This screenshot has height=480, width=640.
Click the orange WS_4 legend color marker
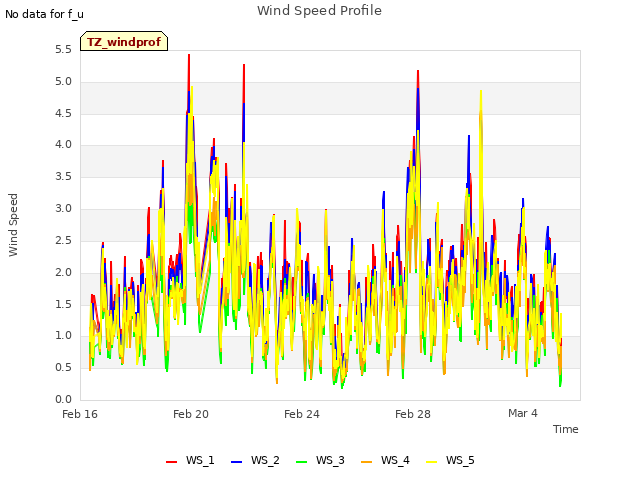tap(367, 462)
